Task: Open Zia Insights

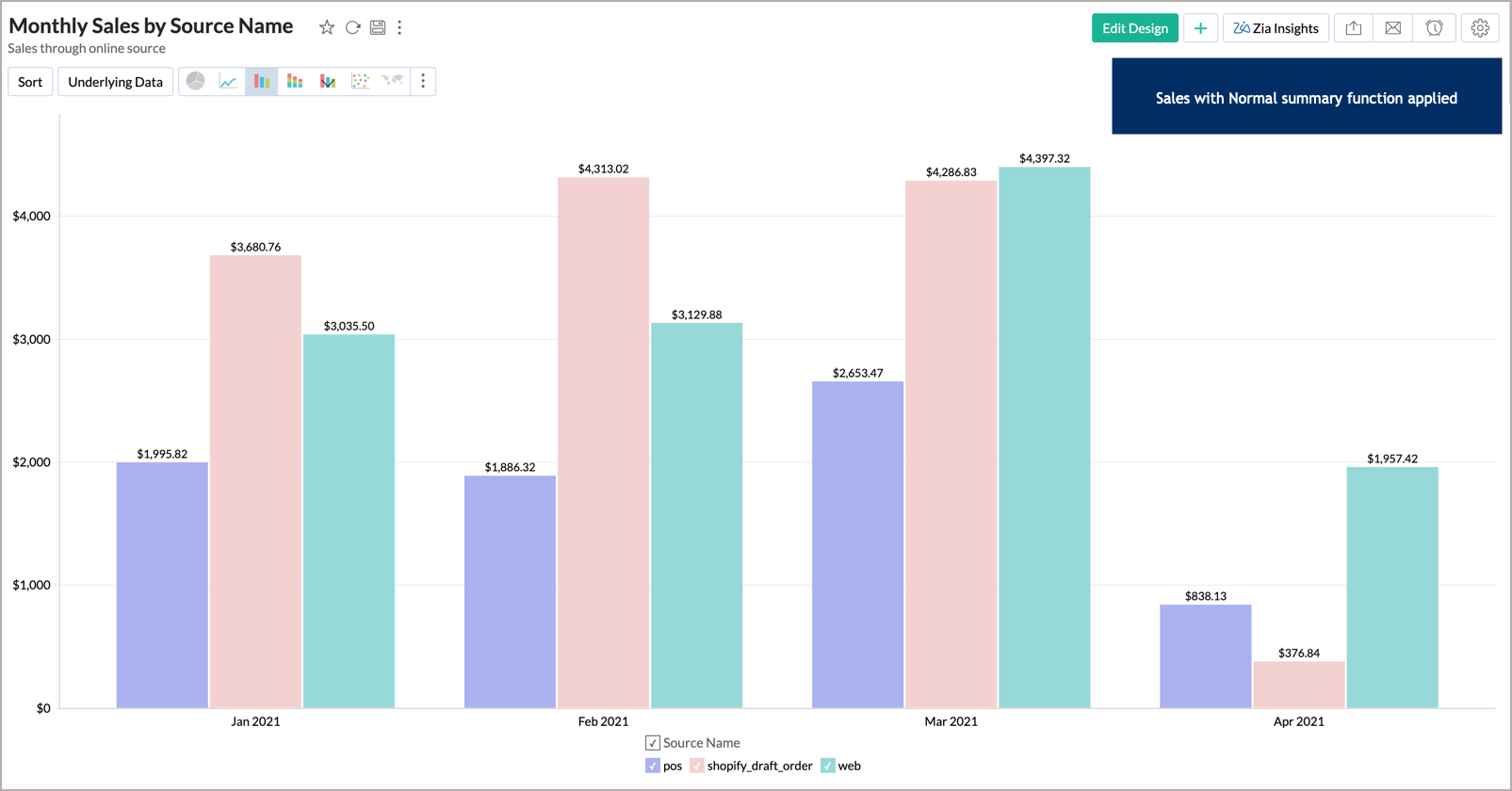Action: pos(1276,28)
